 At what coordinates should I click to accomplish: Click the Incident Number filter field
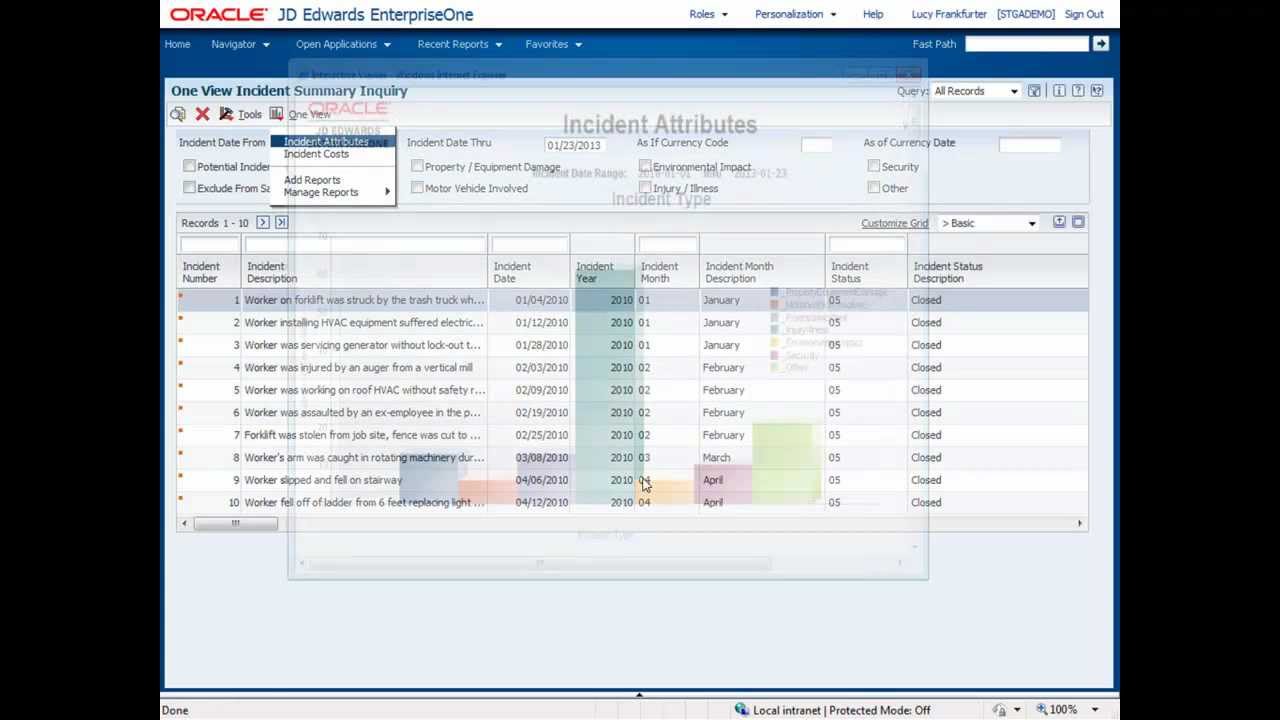[x=210, y=245]
